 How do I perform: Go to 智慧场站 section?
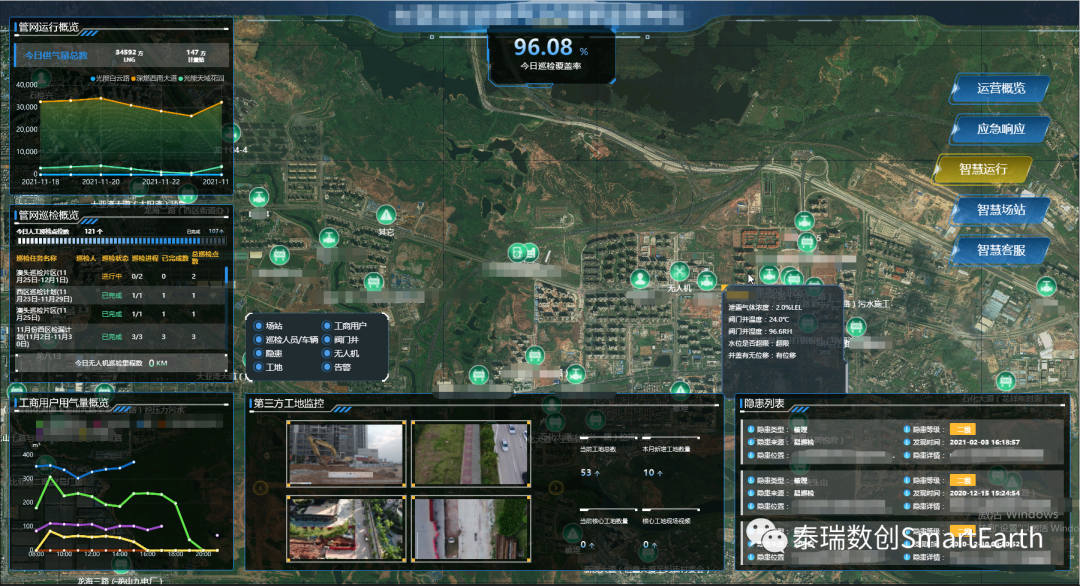tap(1000, 209)
